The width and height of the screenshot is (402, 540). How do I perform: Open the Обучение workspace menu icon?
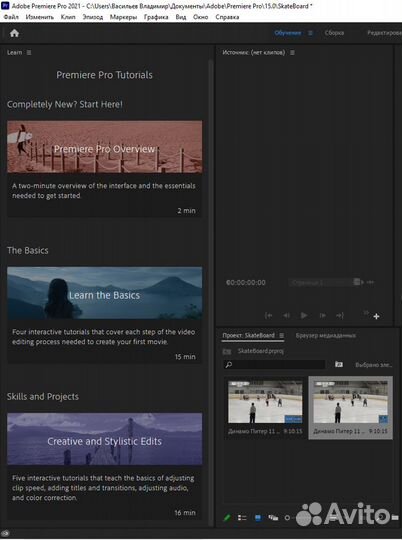click(x=310, y=33)
